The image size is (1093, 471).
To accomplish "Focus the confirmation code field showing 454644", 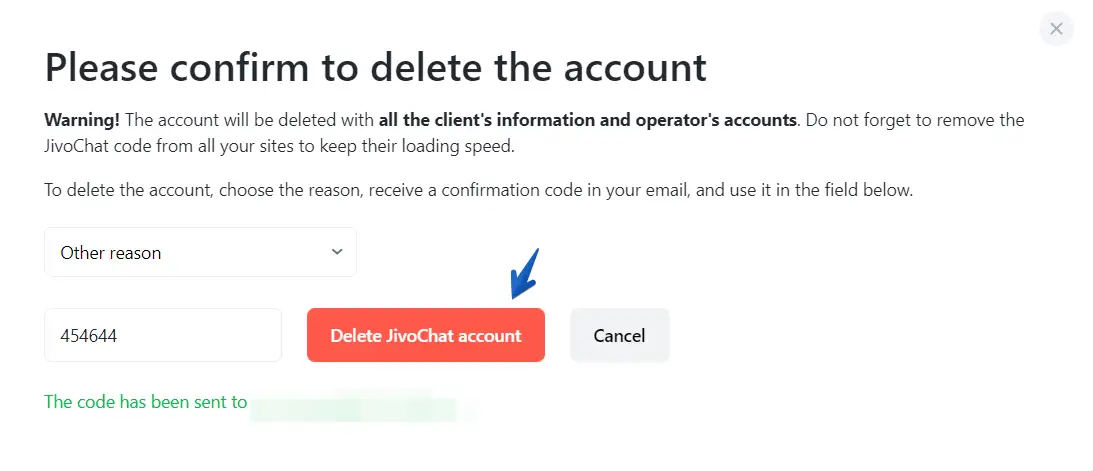I will 162,336.
